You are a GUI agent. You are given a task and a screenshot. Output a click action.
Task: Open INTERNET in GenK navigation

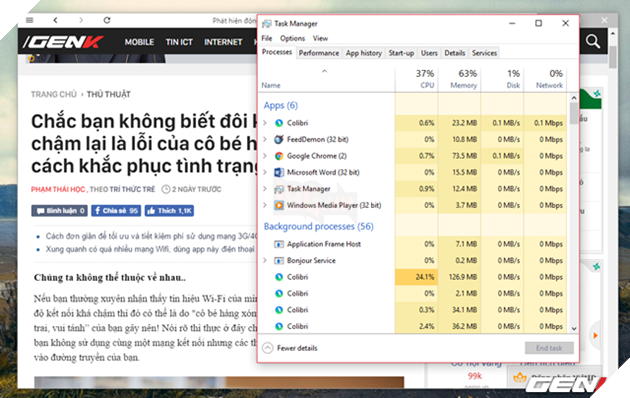pyautogui.click(x=223, y=42)
